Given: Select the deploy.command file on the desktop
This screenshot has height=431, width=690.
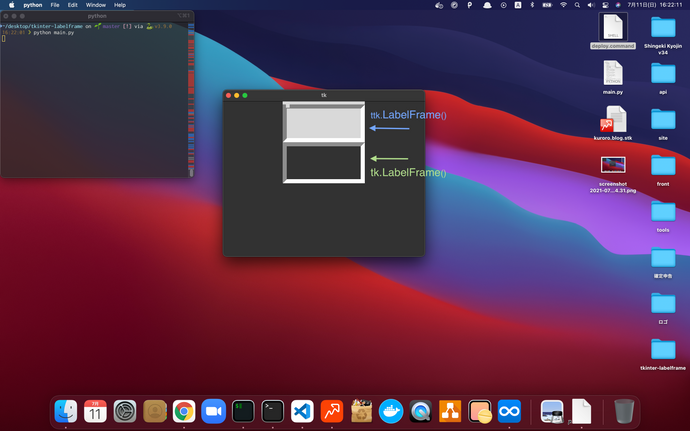Looking at the screenshot, I should [613, 31].
